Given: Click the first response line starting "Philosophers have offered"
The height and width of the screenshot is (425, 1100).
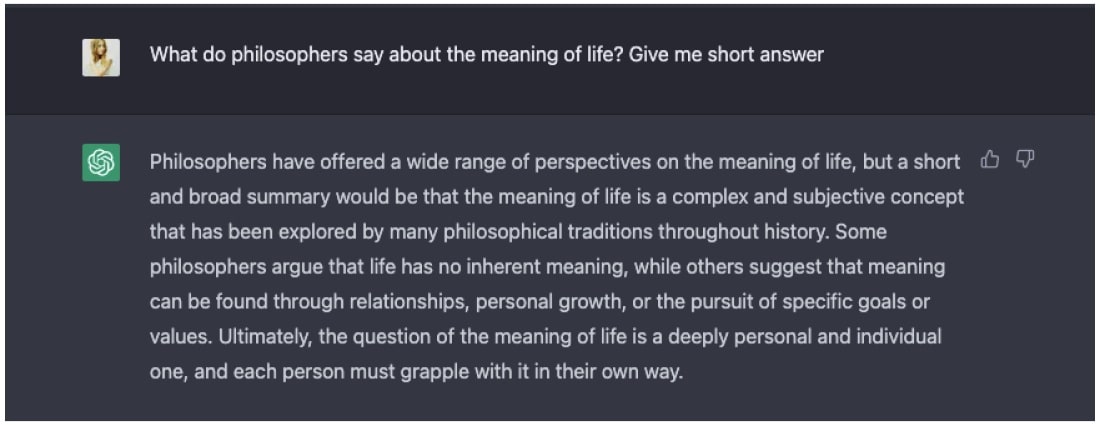Looking at the screenshot, I should coord(554,162).
